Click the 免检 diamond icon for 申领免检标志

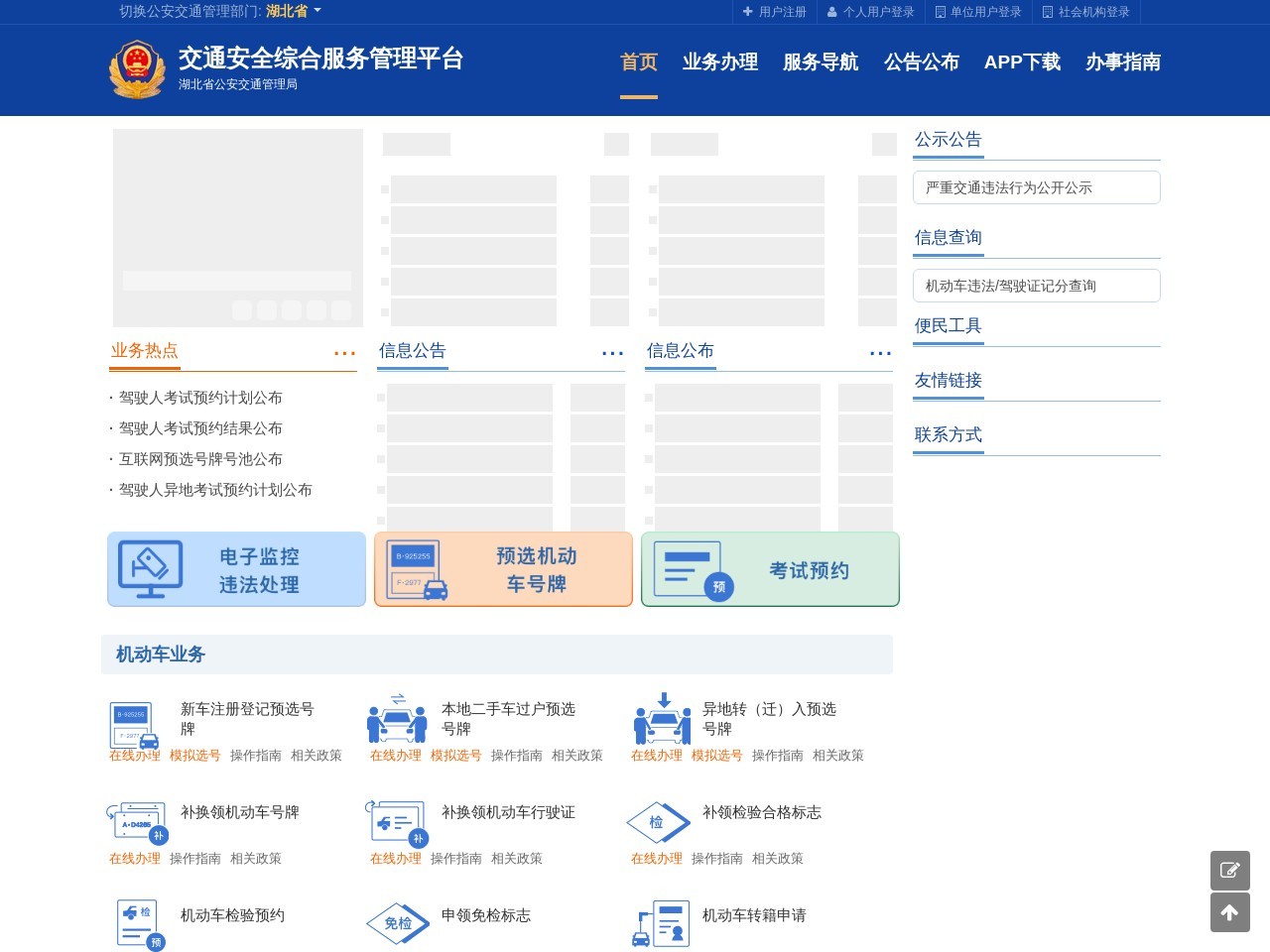click(x=397, y=922)
